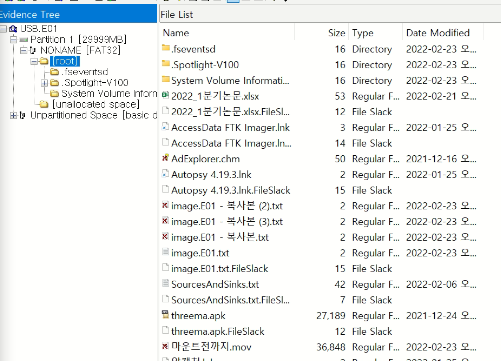The height and width of the screenshot is (361, 501).
Task: Click deleted-file icon of 마운트전까지.mov
Action: point(165,346)
